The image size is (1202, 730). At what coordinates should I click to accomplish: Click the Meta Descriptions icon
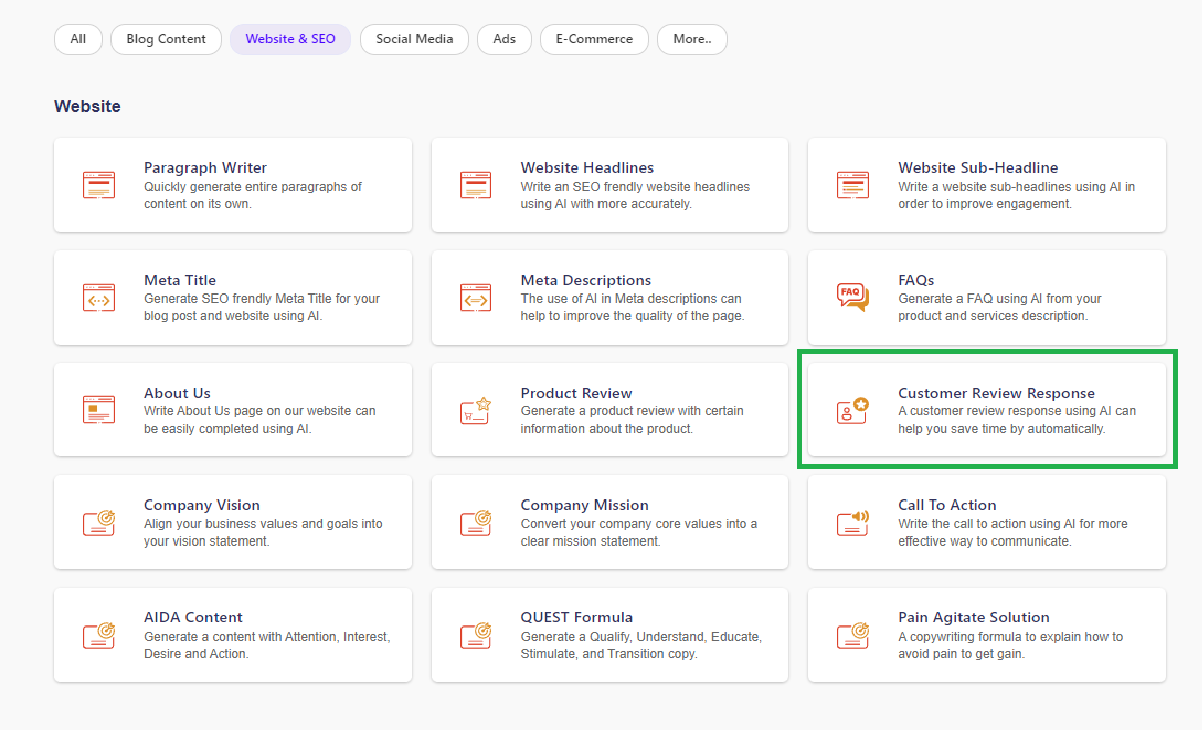pyautogui.click(x=476, y=297)
